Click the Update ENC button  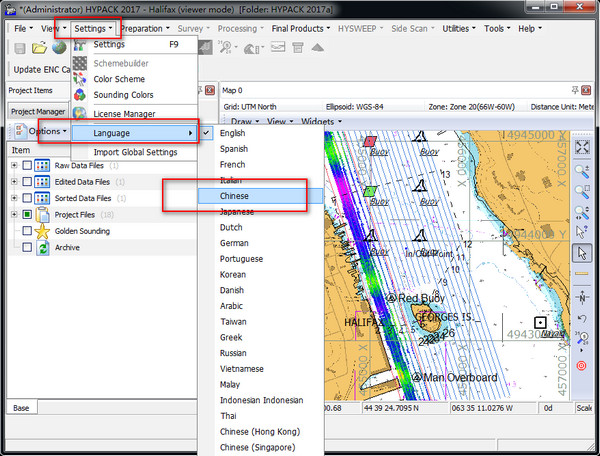[41, 70]
